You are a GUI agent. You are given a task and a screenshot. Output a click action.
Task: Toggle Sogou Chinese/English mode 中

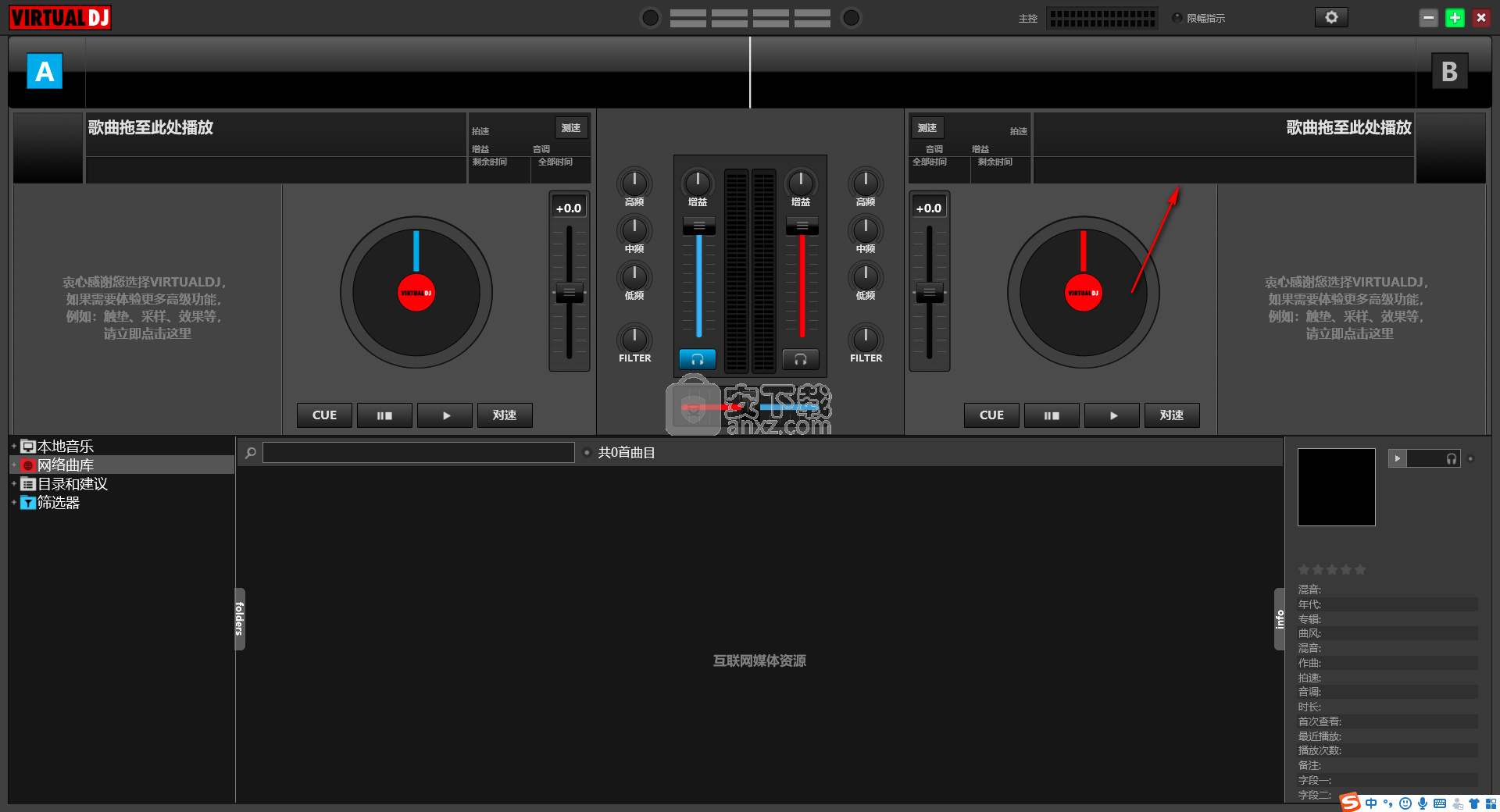pyautogui.click(x=1371, y=803)
